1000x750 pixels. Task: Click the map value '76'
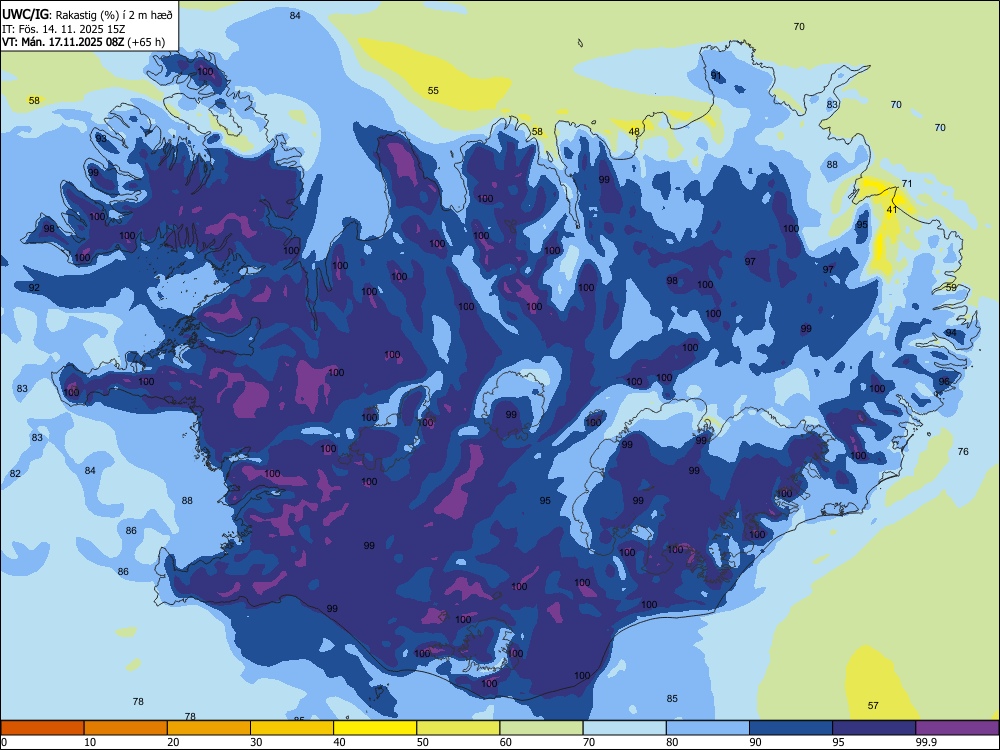click(963, 452)
